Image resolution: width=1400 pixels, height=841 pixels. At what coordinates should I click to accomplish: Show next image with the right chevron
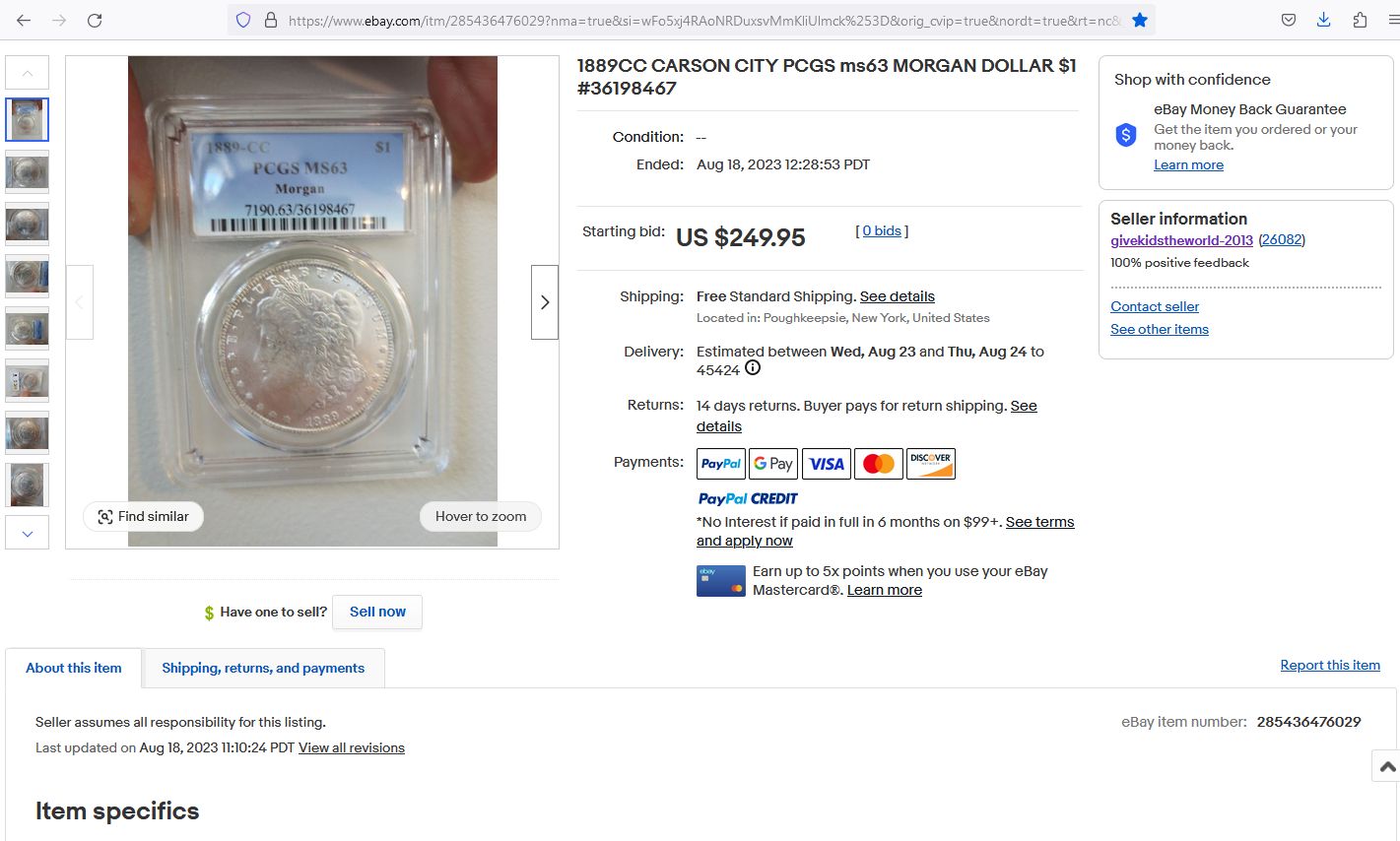545,302
